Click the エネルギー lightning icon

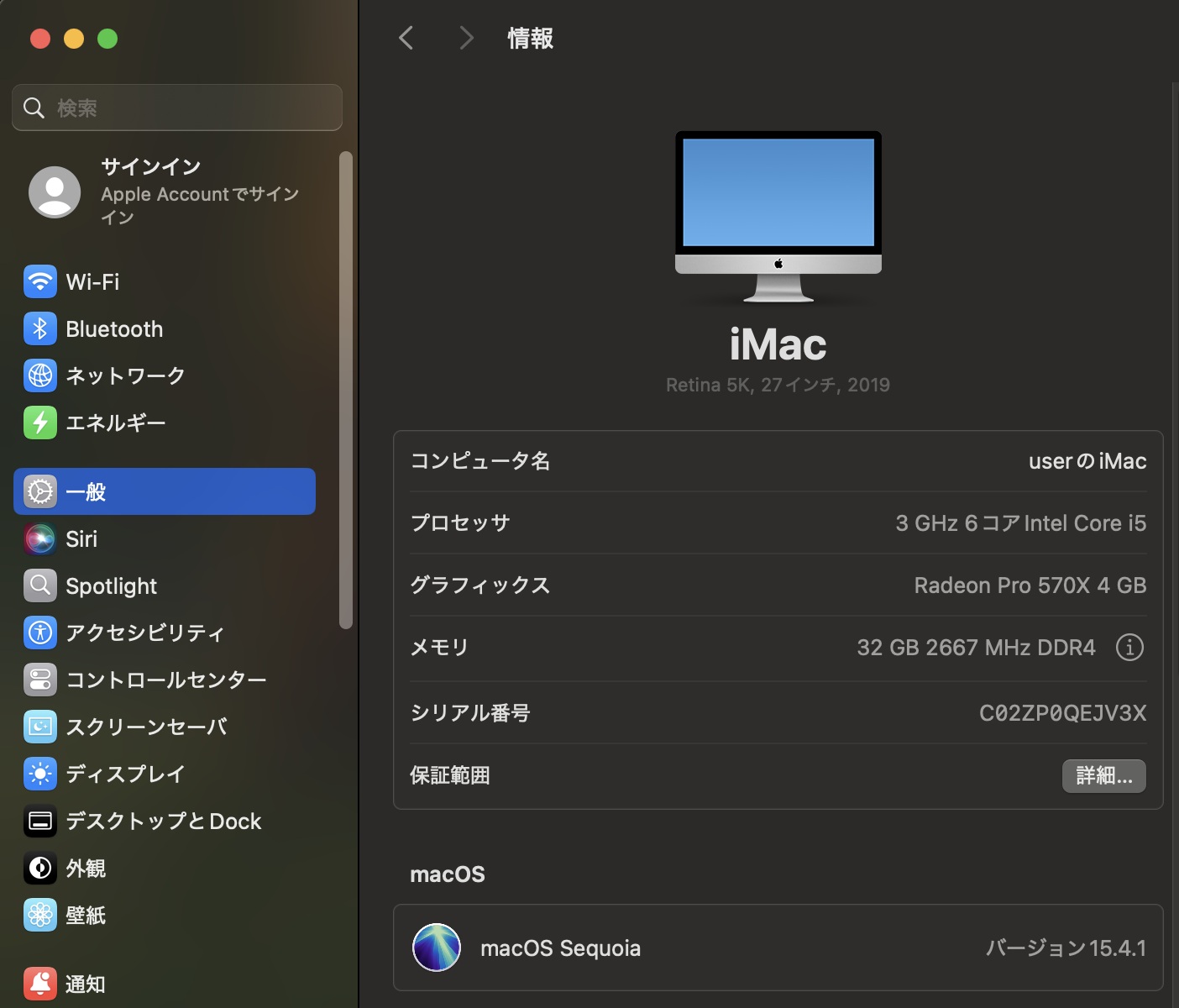[39, 423]
